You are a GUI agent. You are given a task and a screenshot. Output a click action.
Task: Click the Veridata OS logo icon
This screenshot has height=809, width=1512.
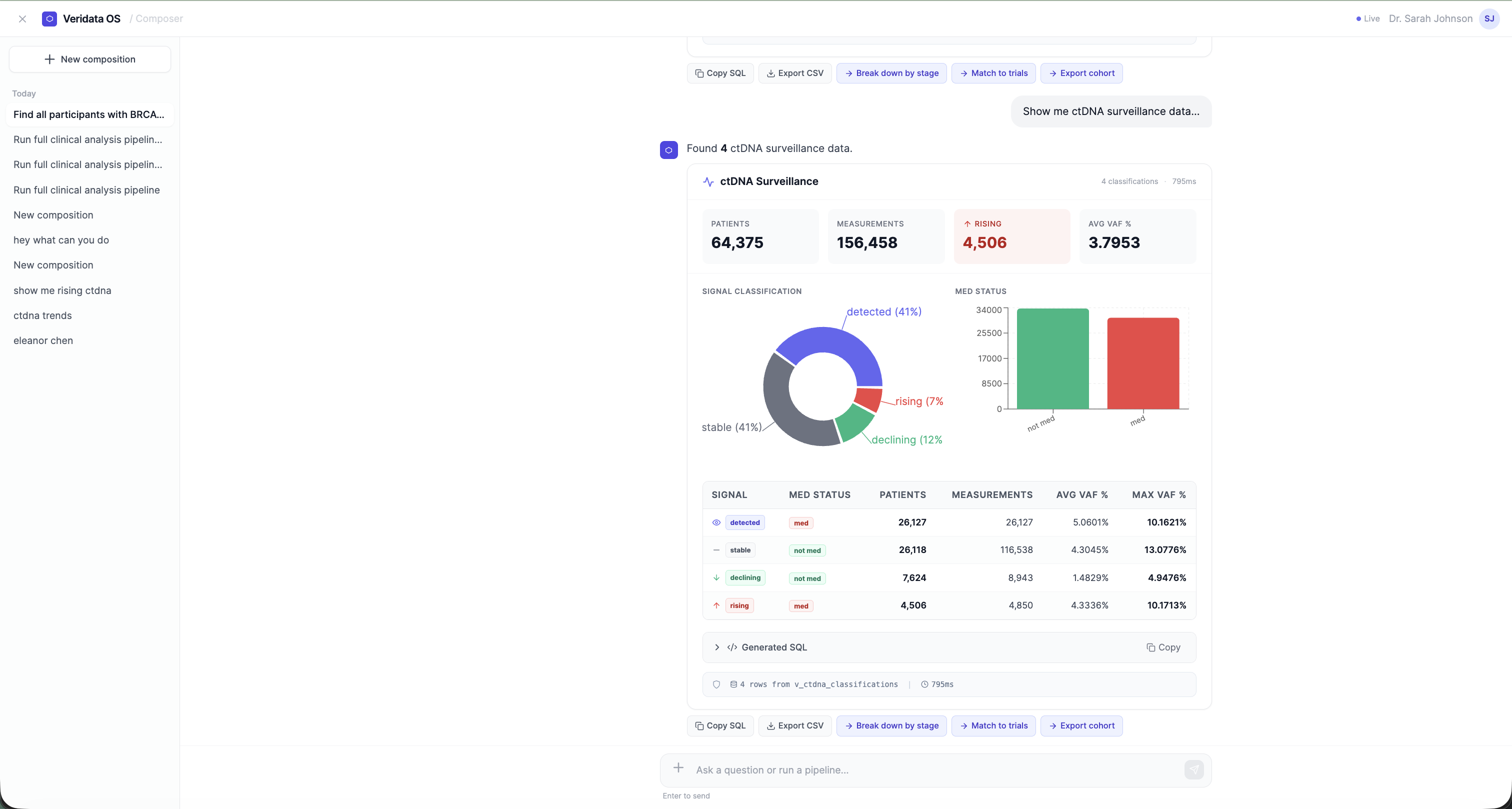tap(49, 19)
